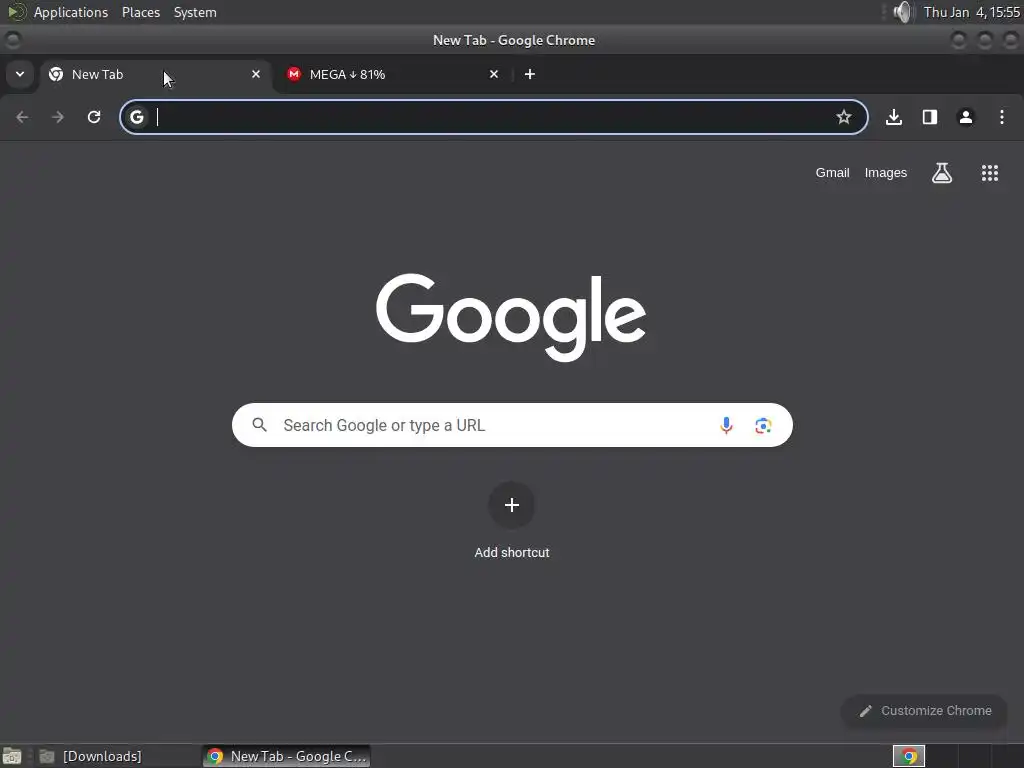Switch to the New Tab tab

coord(155,74)
